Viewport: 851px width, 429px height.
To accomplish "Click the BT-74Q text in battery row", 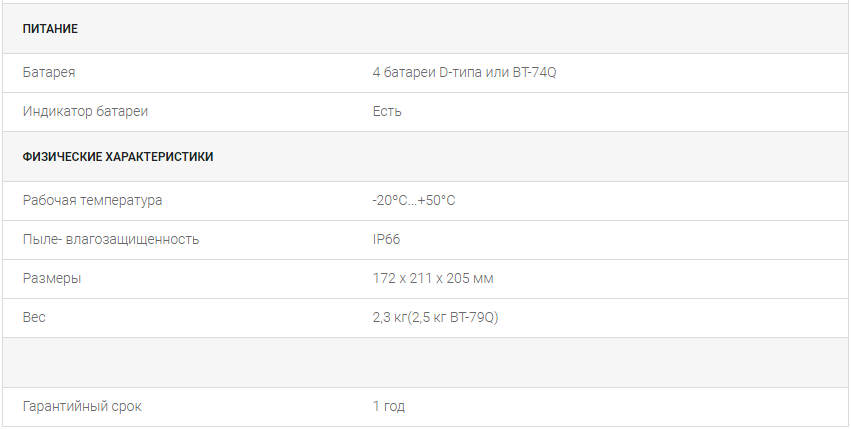I will [535, 72].
